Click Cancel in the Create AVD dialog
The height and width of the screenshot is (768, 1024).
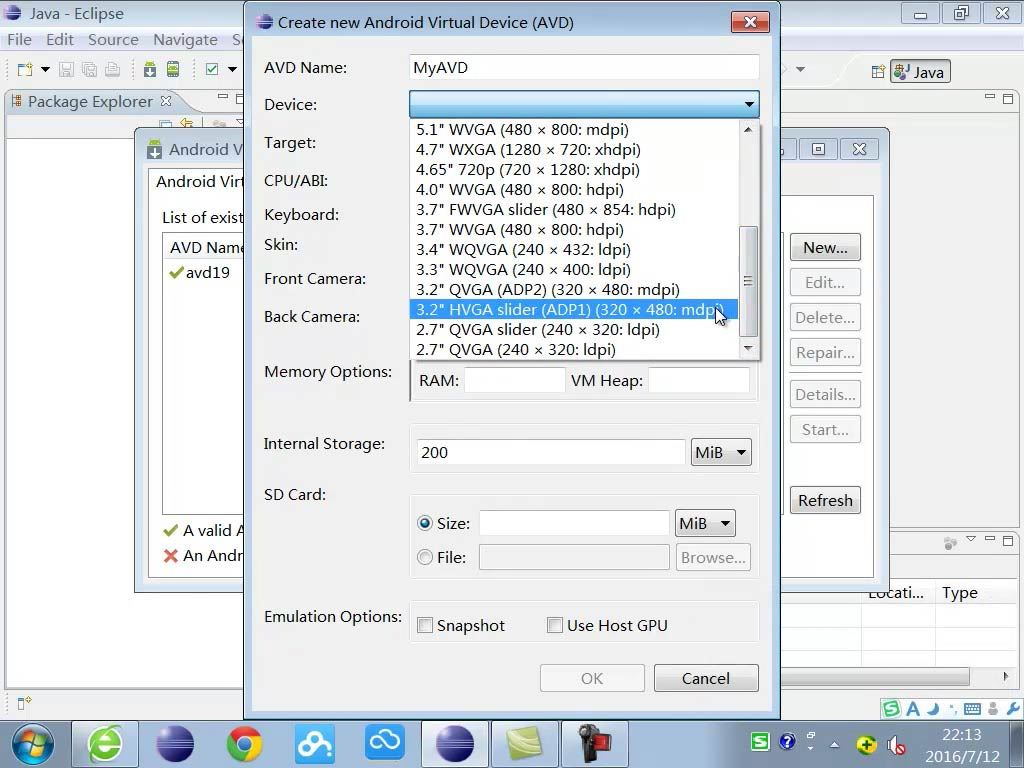pyautogui.click(x=706, y=678)
